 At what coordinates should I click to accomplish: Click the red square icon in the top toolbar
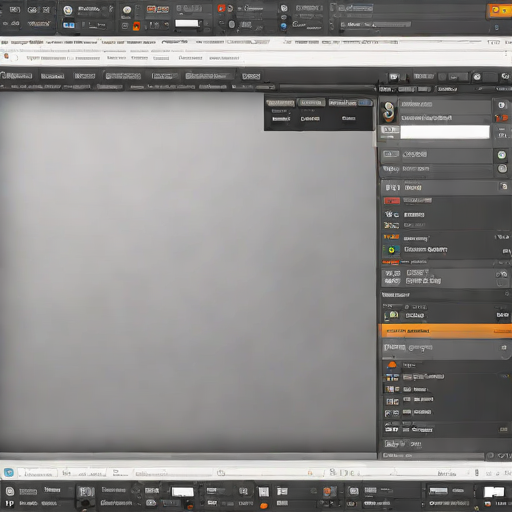tap(221, 8)
